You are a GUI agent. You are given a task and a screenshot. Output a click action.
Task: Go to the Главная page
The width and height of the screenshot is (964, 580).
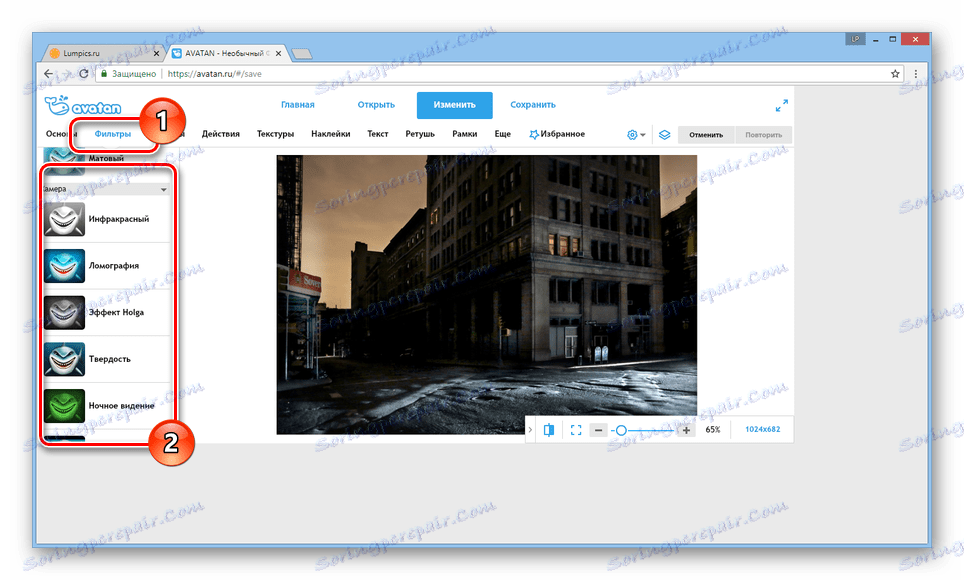click(x=298, y=105)
